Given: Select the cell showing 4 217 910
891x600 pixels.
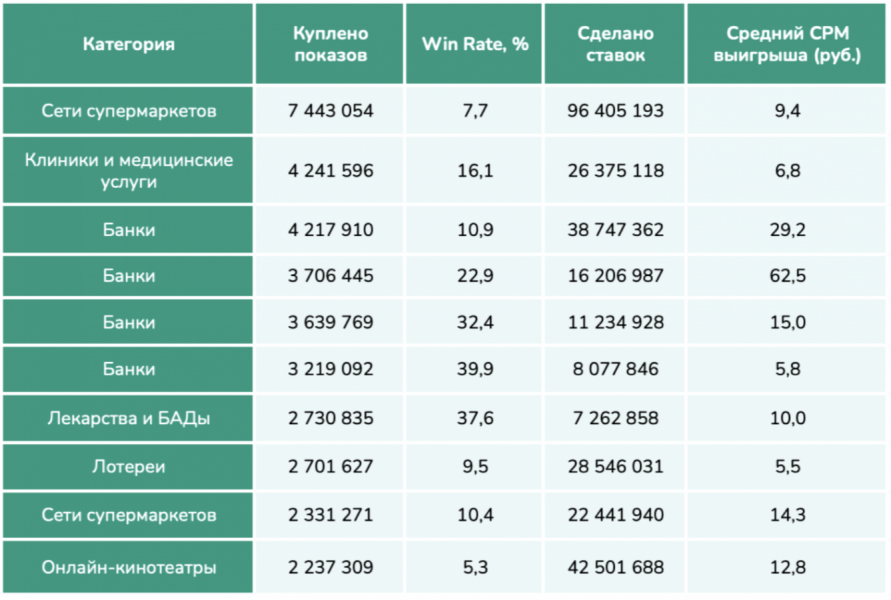Looking at the screenshot, I should pos(329,230).
